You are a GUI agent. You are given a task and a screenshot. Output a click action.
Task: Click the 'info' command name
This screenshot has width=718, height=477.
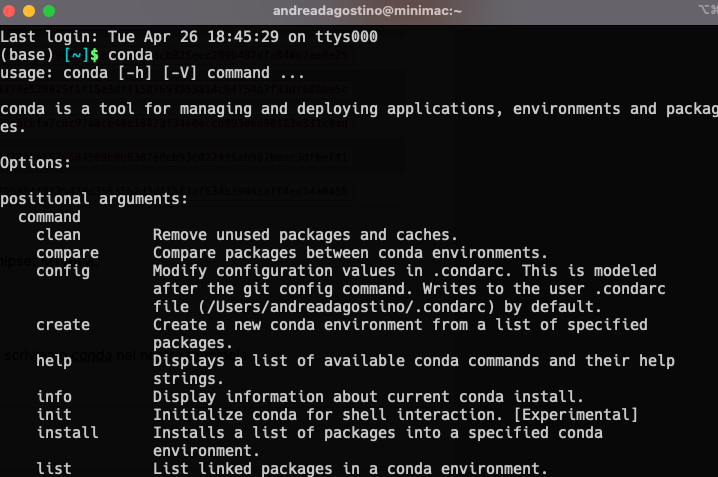click(x=54, y=396)
